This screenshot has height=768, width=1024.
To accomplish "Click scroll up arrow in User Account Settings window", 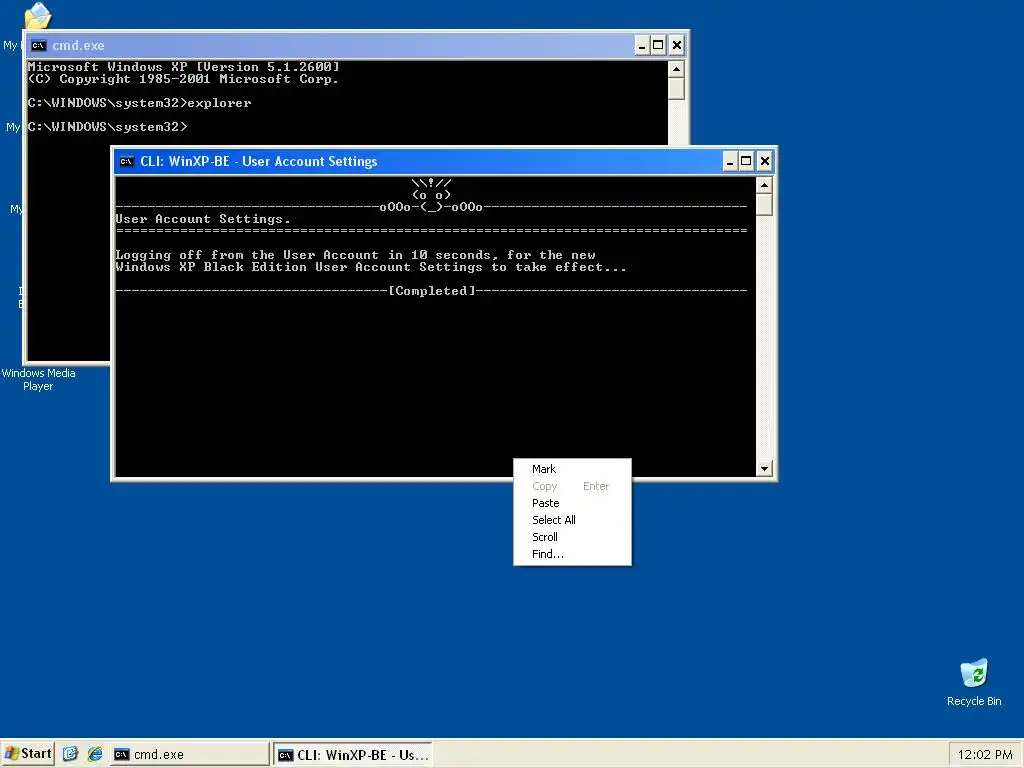I will tap(764, 185).
